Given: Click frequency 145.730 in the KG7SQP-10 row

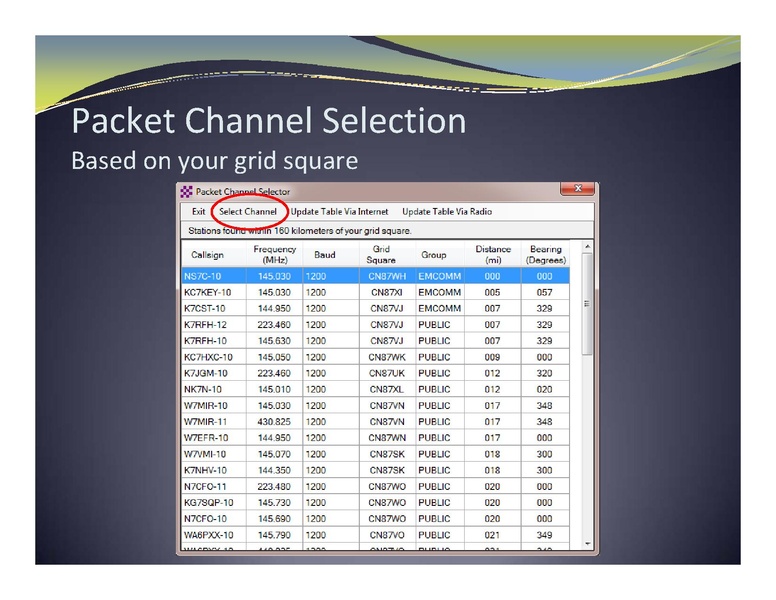Looking at the screenshot, I should coord(274,502).
